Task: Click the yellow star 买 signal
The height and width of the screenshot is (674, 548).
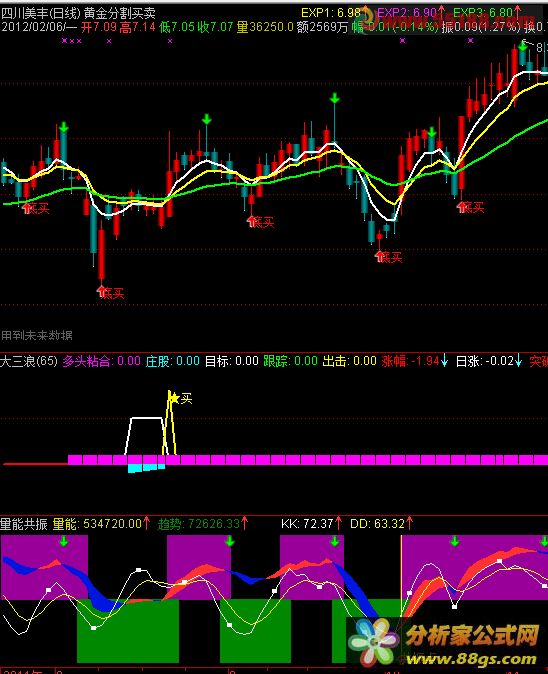Action: click(x=180, y=398)
